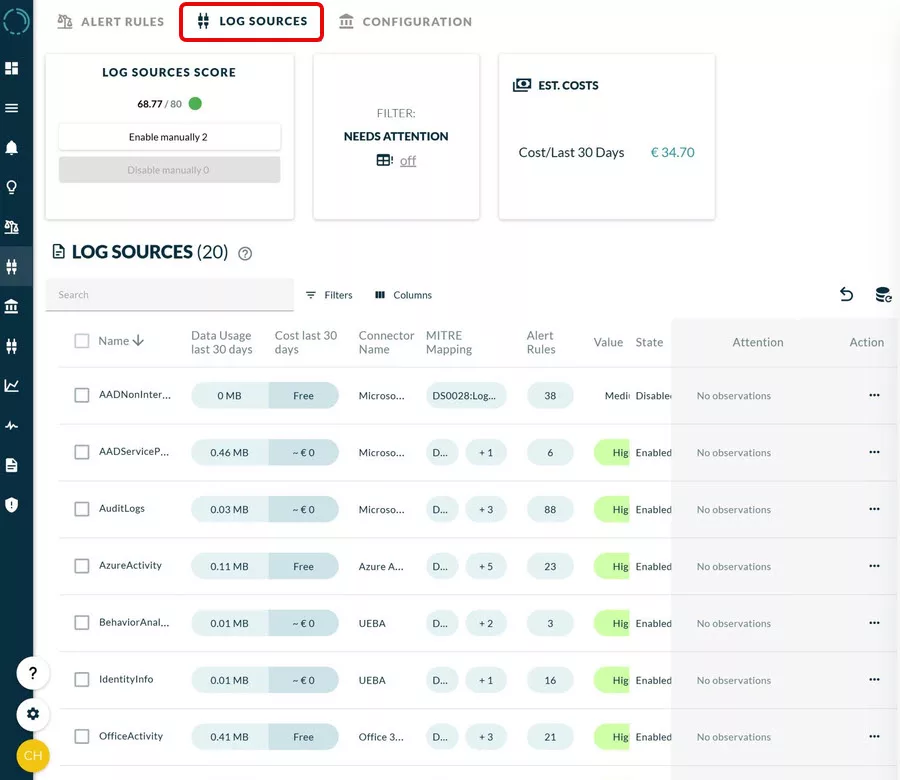Open the highlighted log sources plug sidebar icon
900x780 pixels.
pos(11,266)
